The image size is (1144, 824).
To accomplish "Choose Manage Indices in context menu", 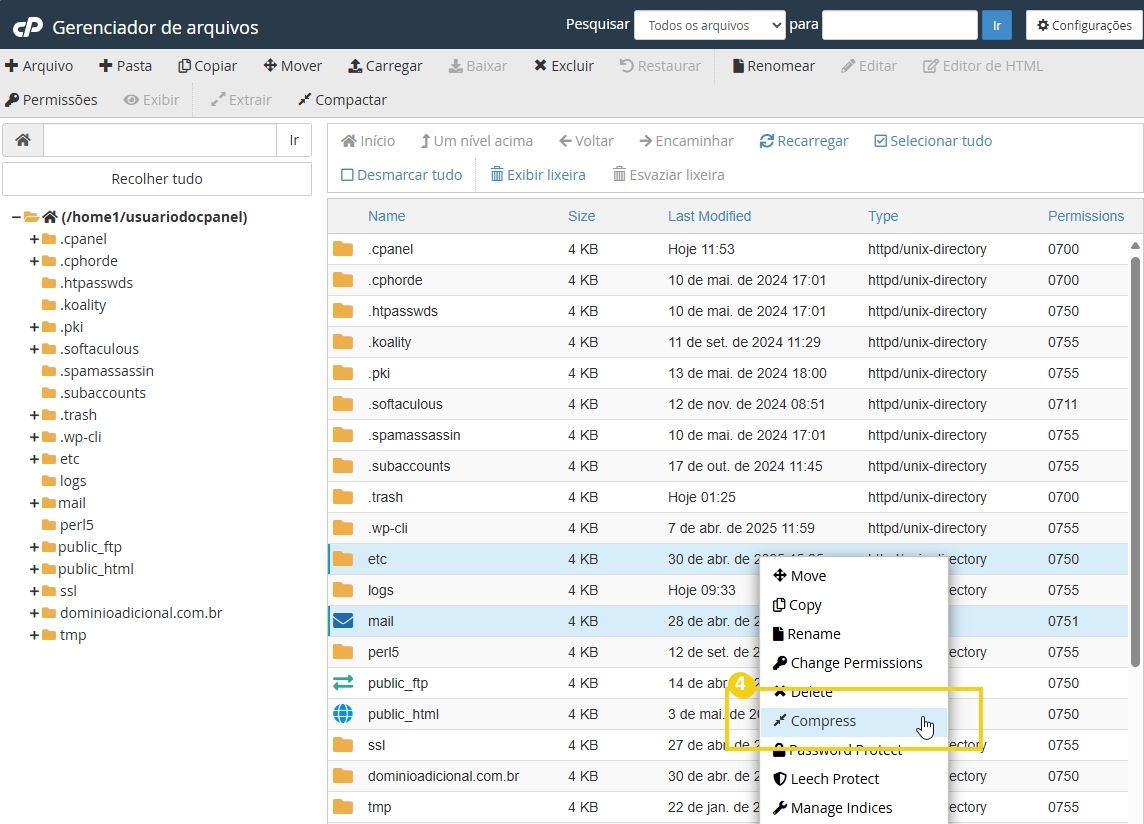I will pos(854,808).
